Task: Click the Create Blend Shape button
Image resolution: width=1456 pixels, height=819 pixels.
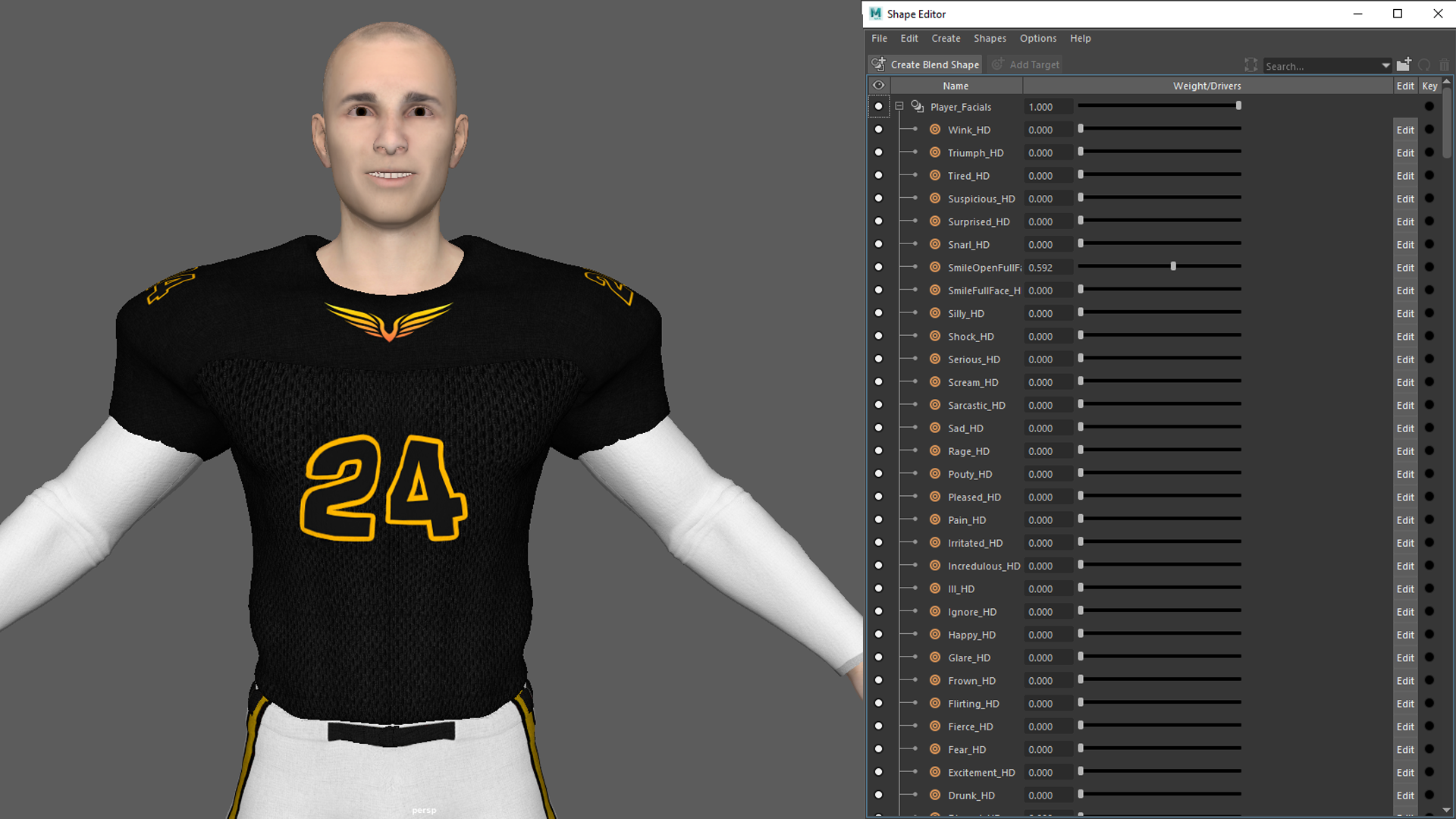Action: coord(925,65)
